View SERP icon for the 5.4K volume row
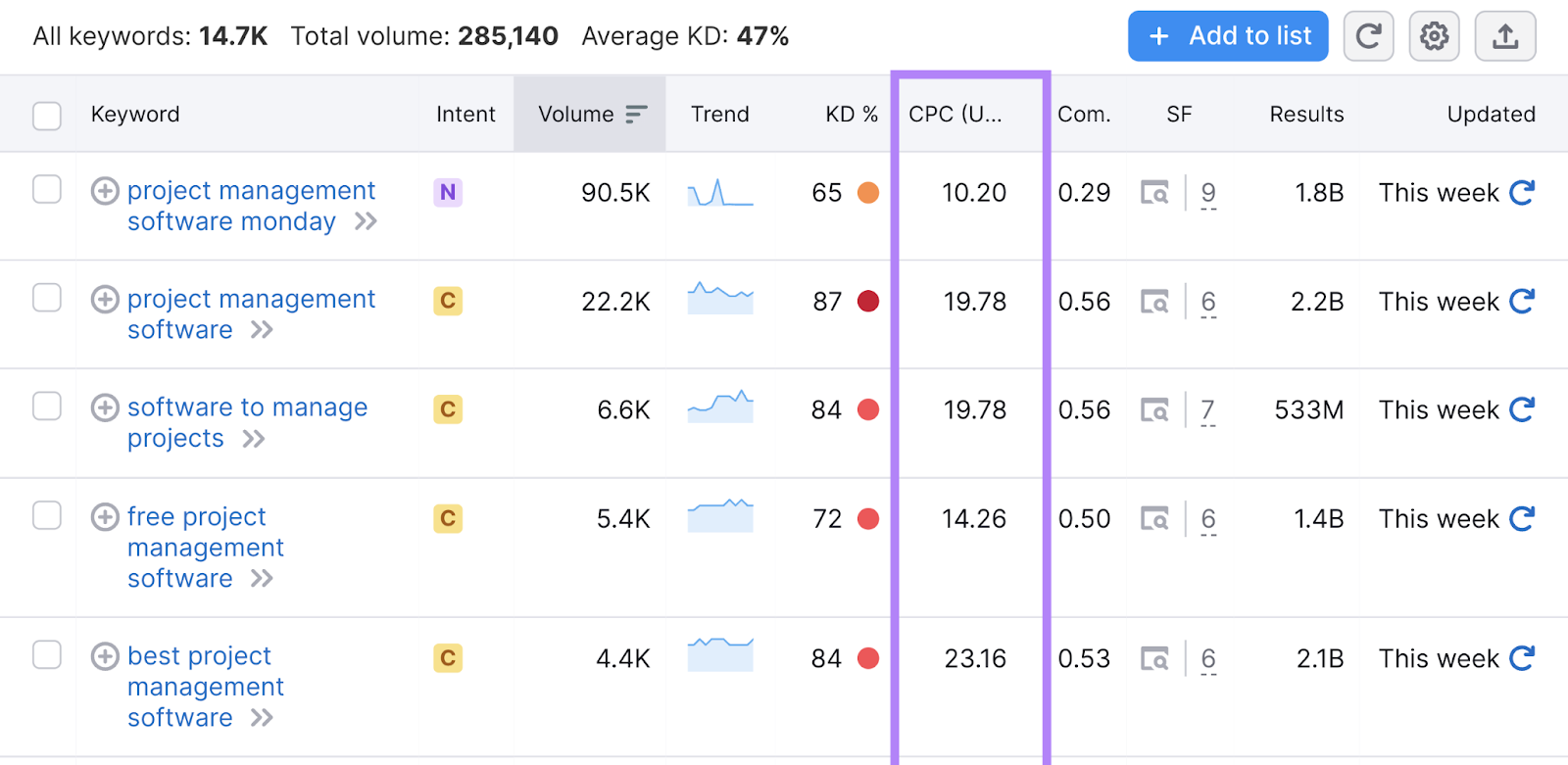1568x765 pixels. (x=1154, y=518)
